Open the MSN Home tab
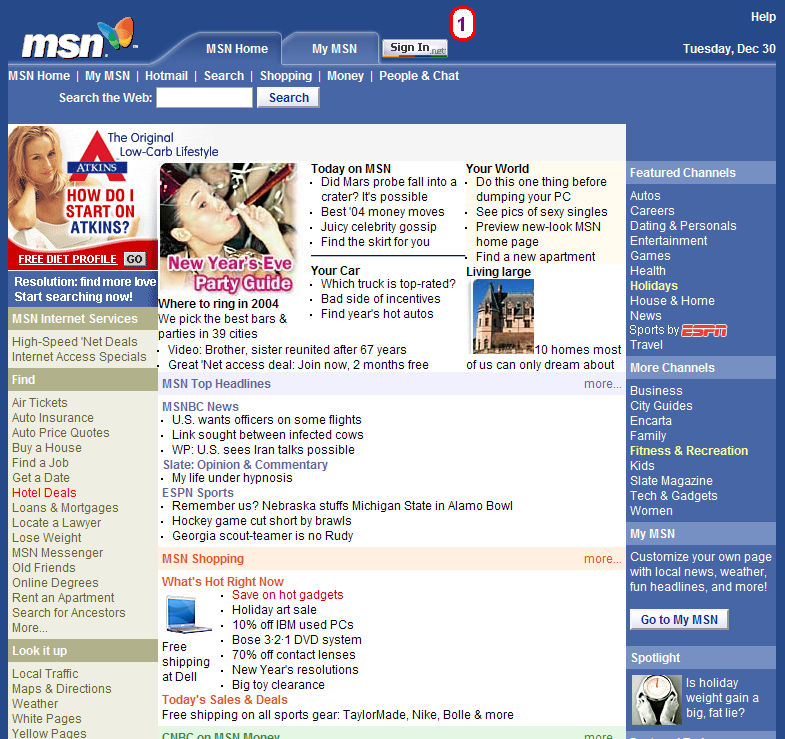 click(237, 49)
